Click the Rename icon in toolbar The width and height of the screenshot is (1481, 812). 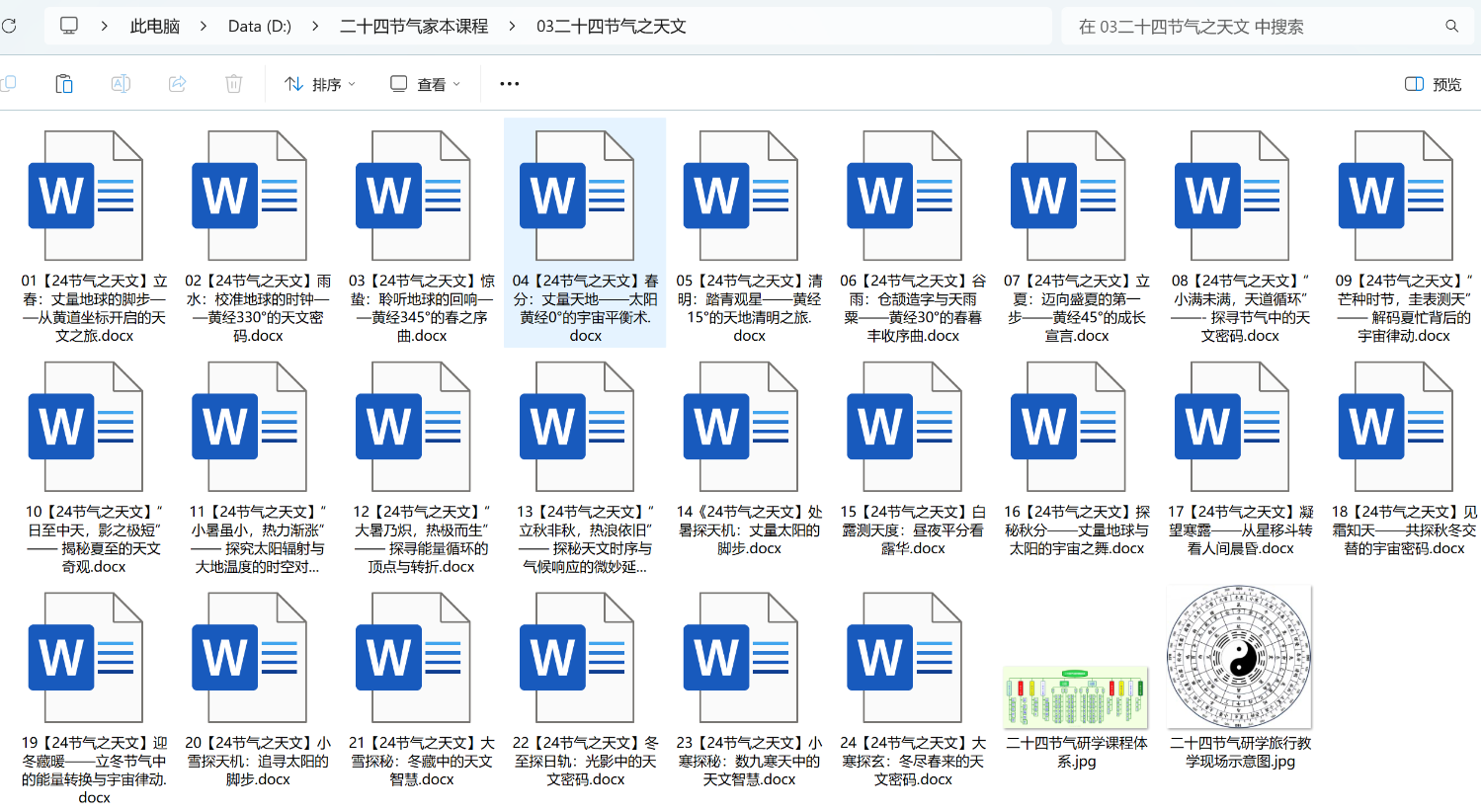coord(121,84)
